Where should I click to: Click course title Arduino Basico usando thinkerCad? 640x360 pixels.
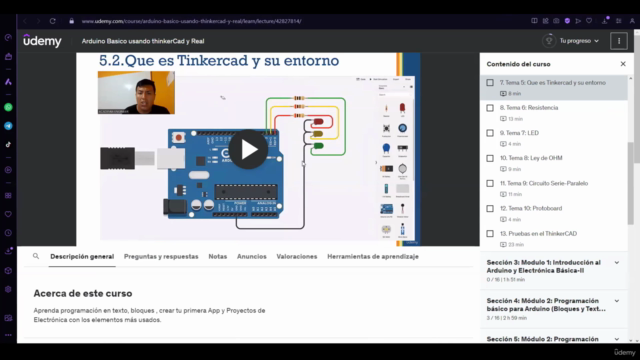click(x=143, y=41)
